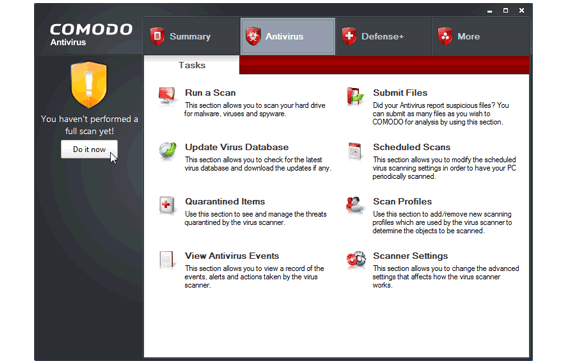
Task: Click the Quarantined Items red cross icon
Action: (167, 205)
